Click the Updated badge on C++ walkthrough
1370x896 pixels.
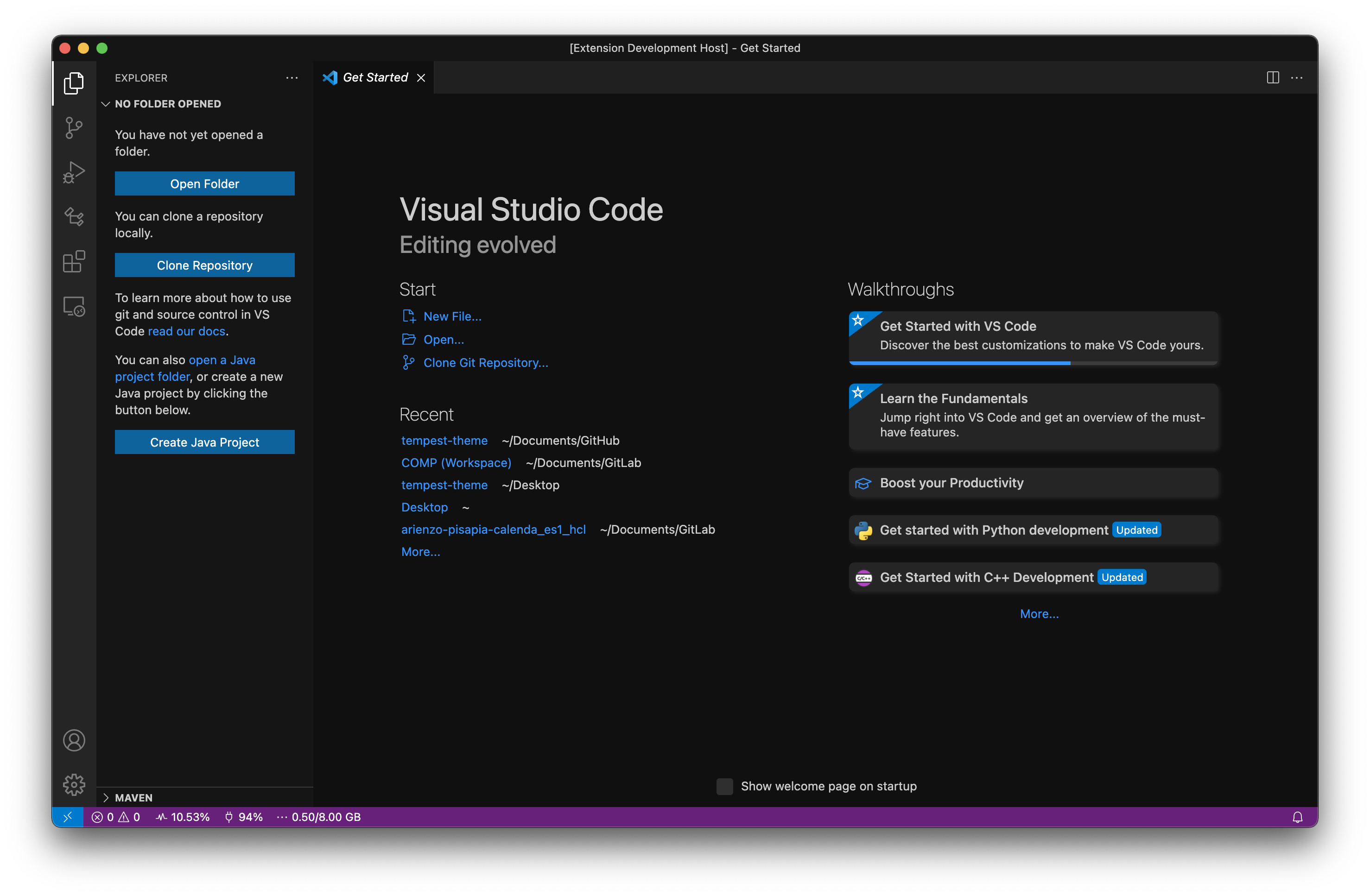1122,577
